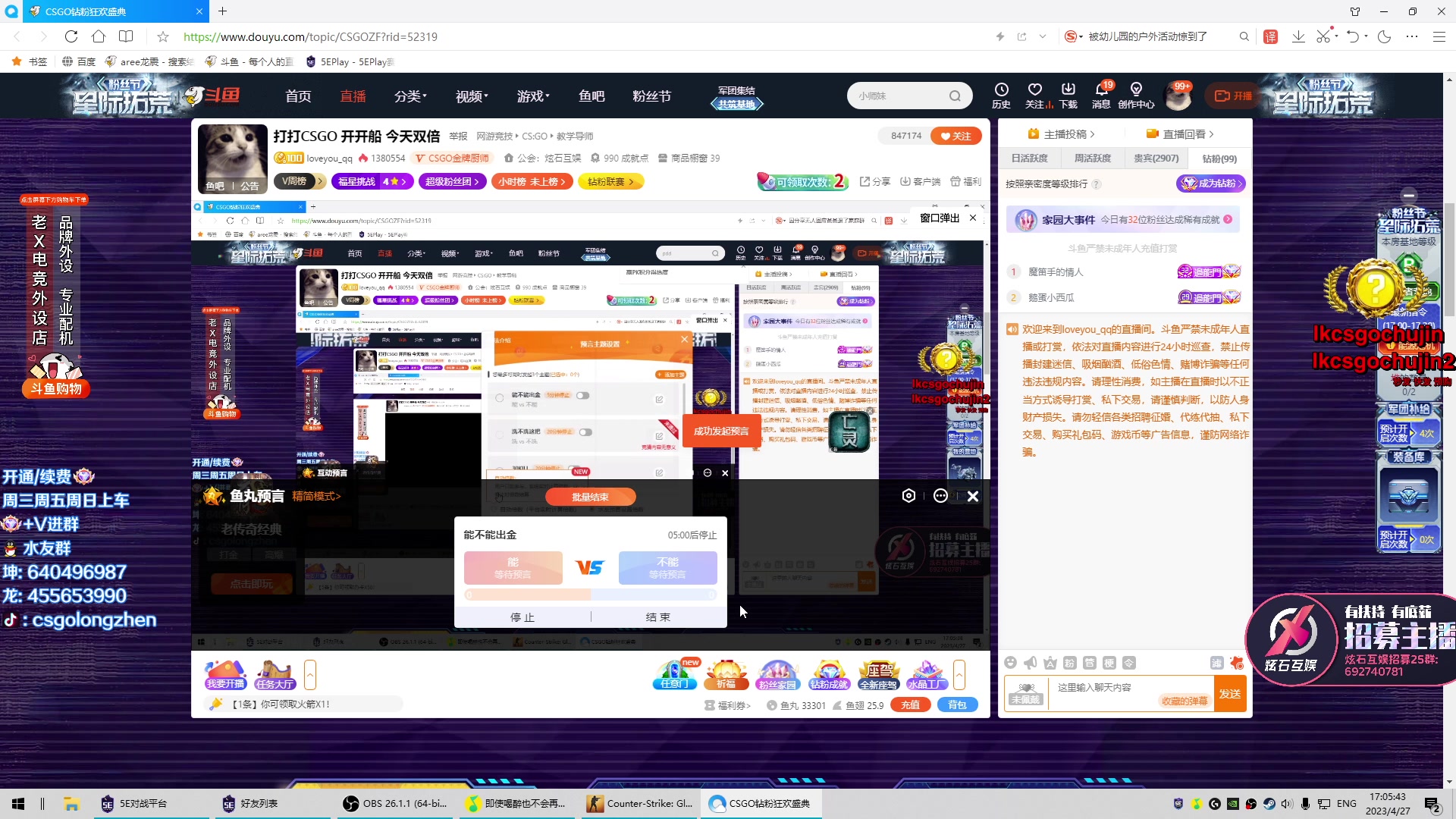Open dropdown arrow next to scissors tool

click(x=1335, y=36)
